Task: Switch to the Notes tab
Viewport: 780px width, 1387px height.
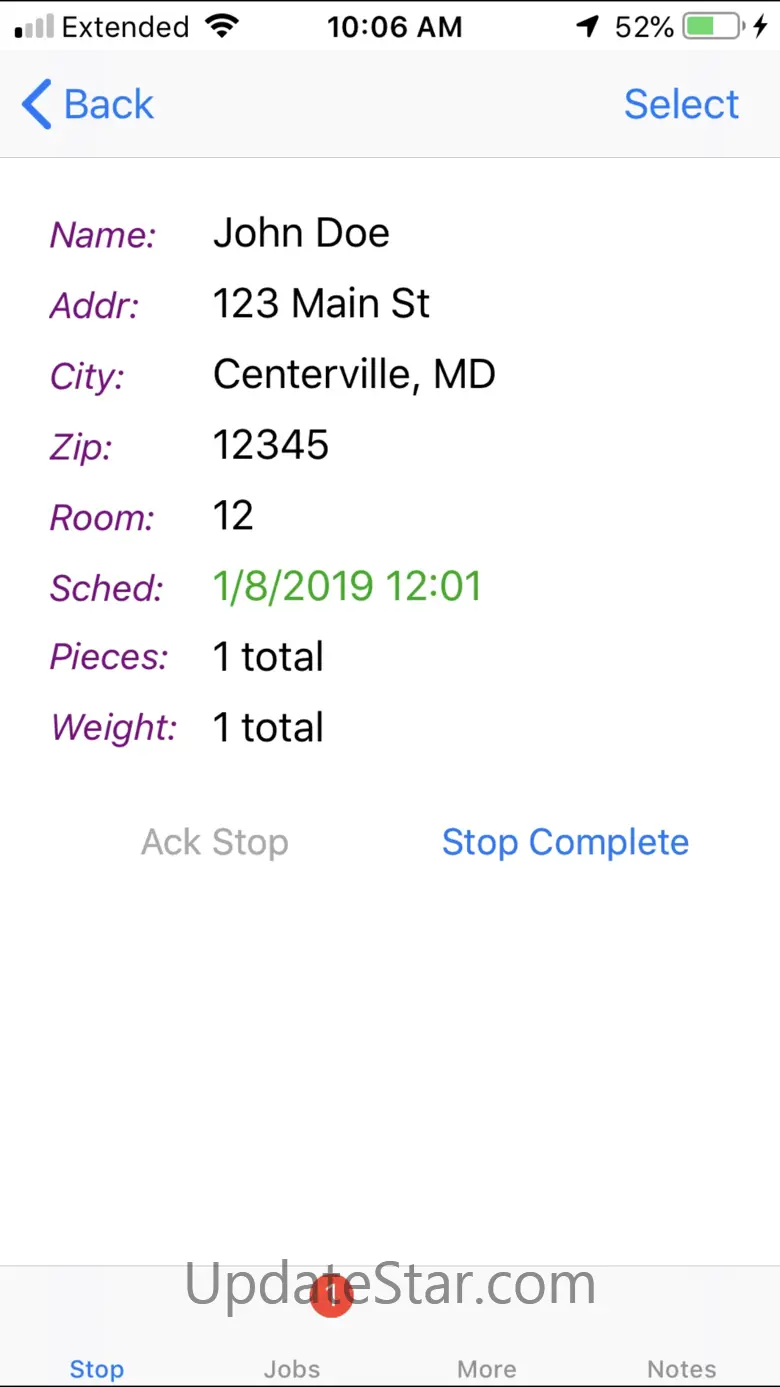Action: click(x=682, y=1368)
